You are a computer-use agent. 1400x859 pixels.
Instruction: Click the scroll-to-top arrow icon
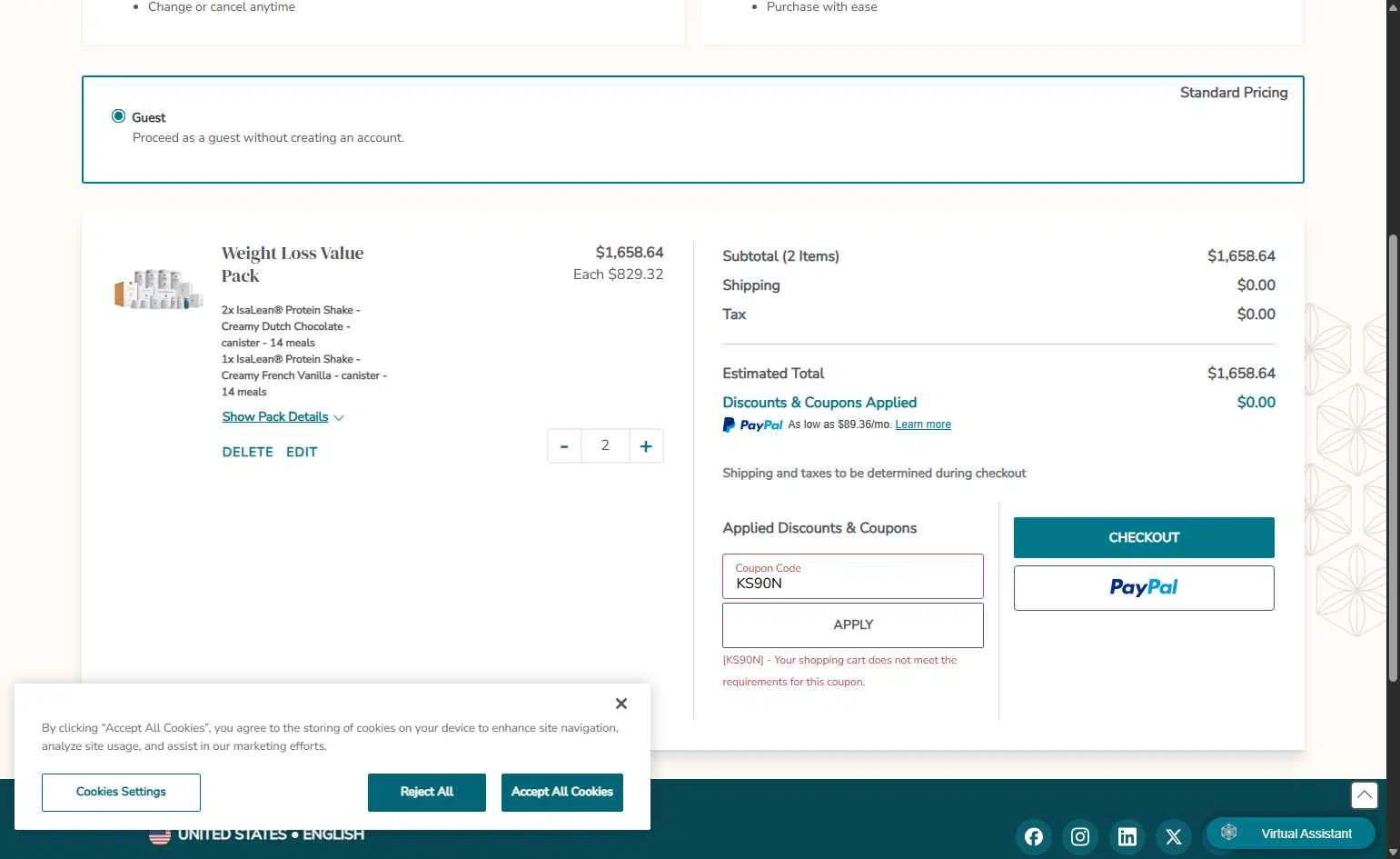(x=1364, y=795)
